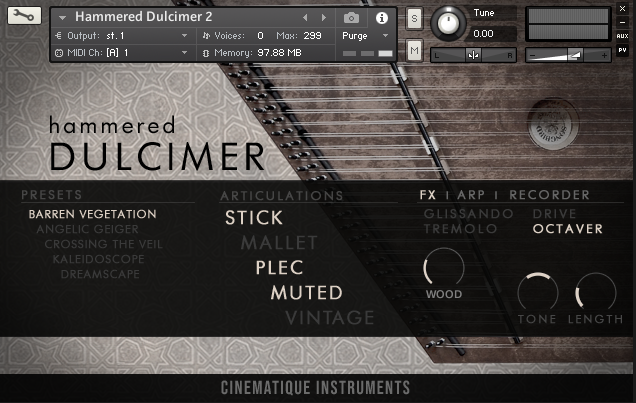Click the MIDI channel icon
636x403 pixels.
[59, 53]
